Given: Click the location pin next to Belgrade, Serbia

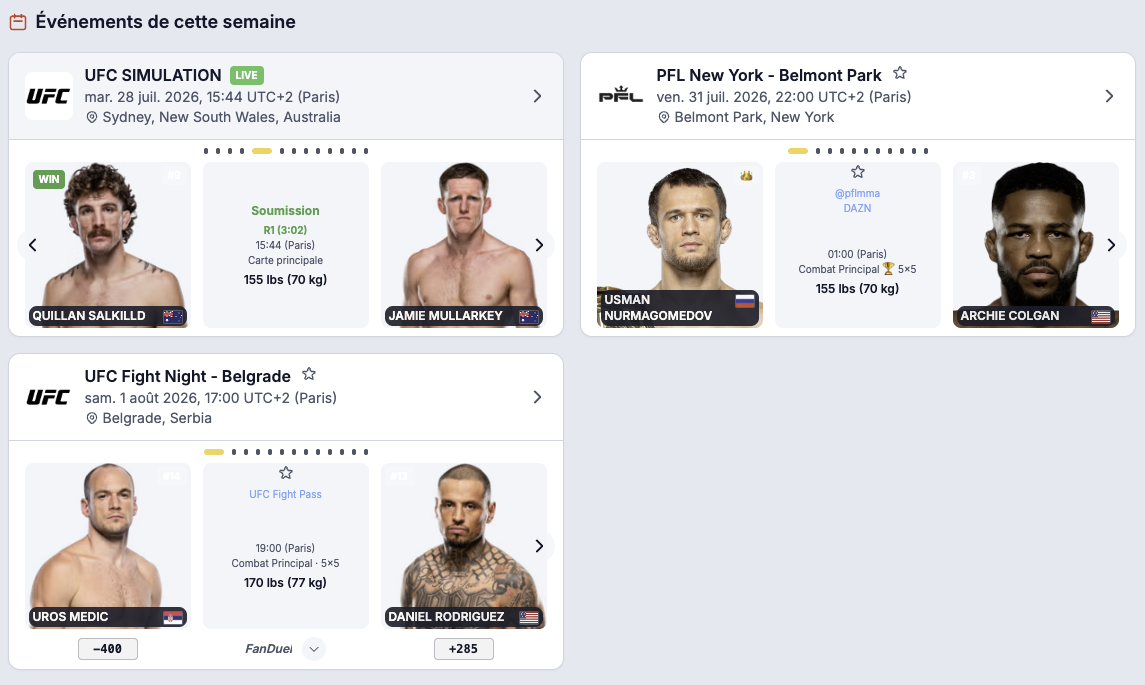Looking at the screenshot, I should click(92, 418).
